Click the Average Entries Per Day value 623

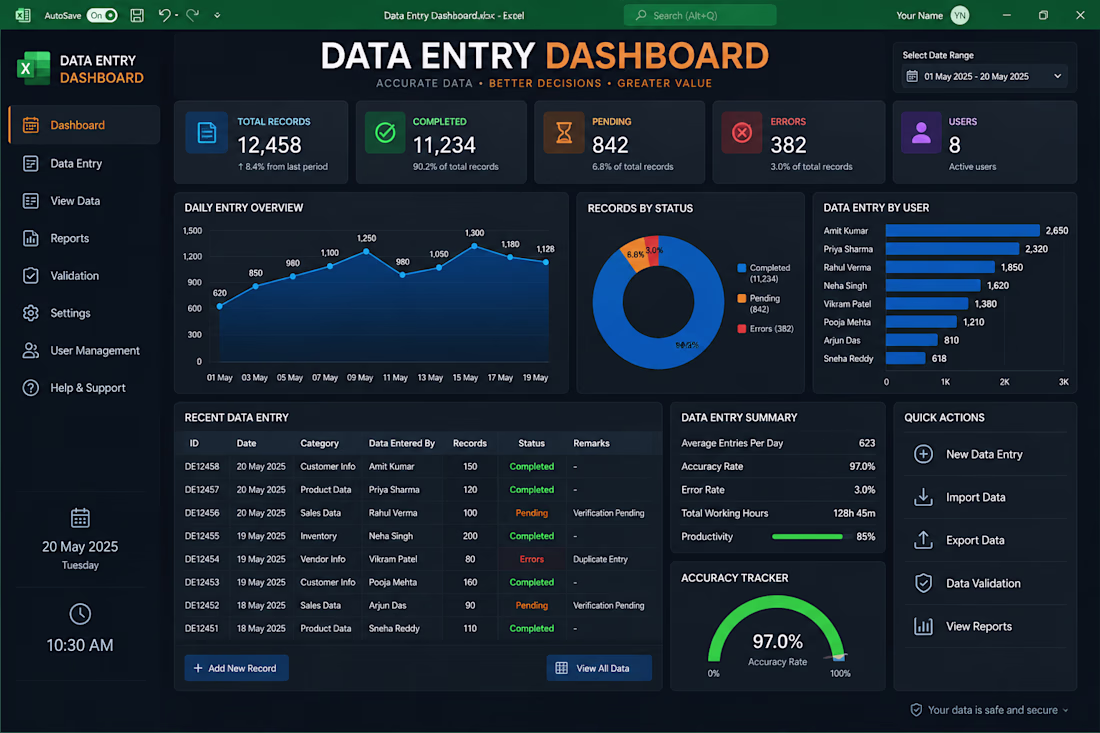coord(867,443)
